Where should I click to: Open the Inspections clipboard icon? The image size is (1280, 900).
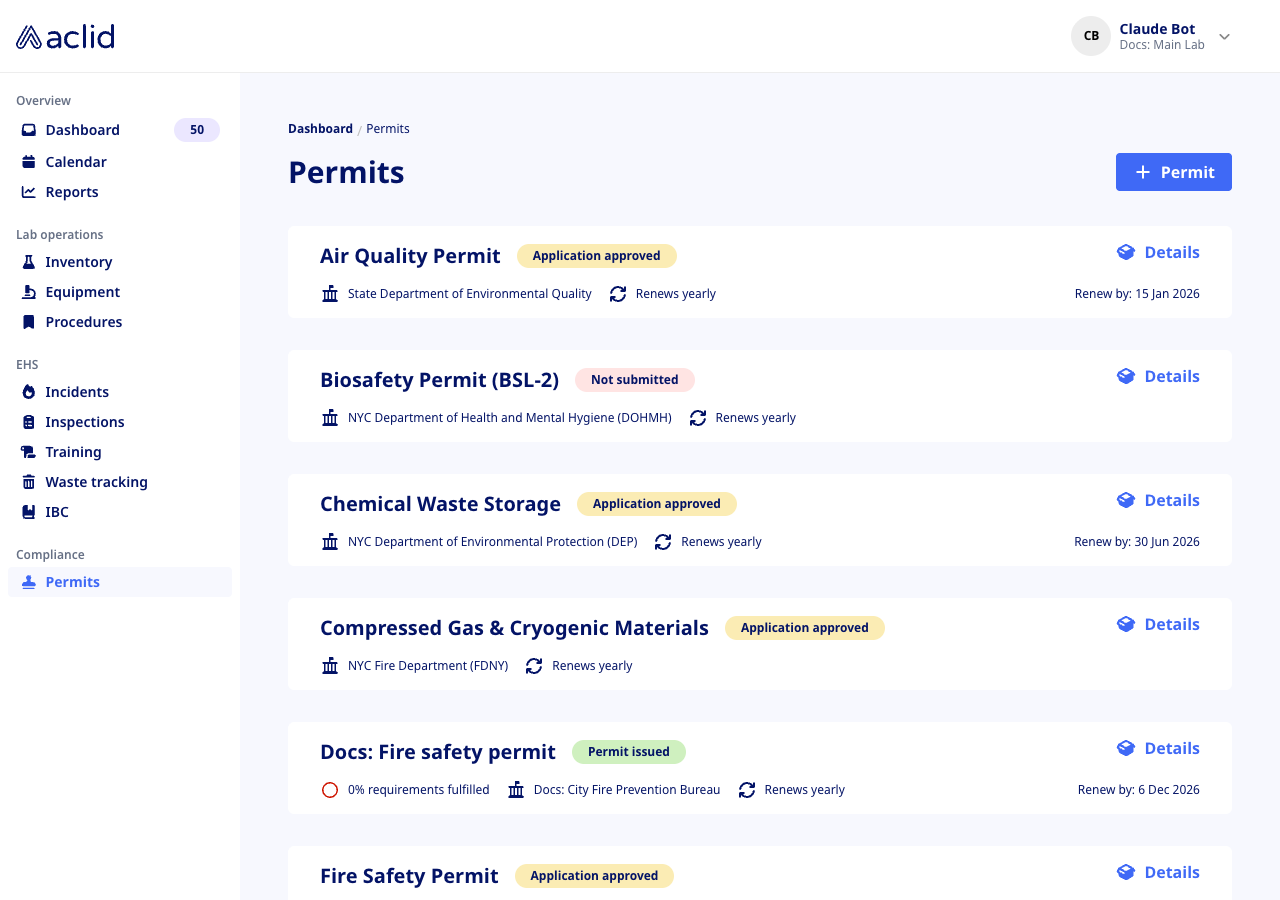[x=29, y=422]
